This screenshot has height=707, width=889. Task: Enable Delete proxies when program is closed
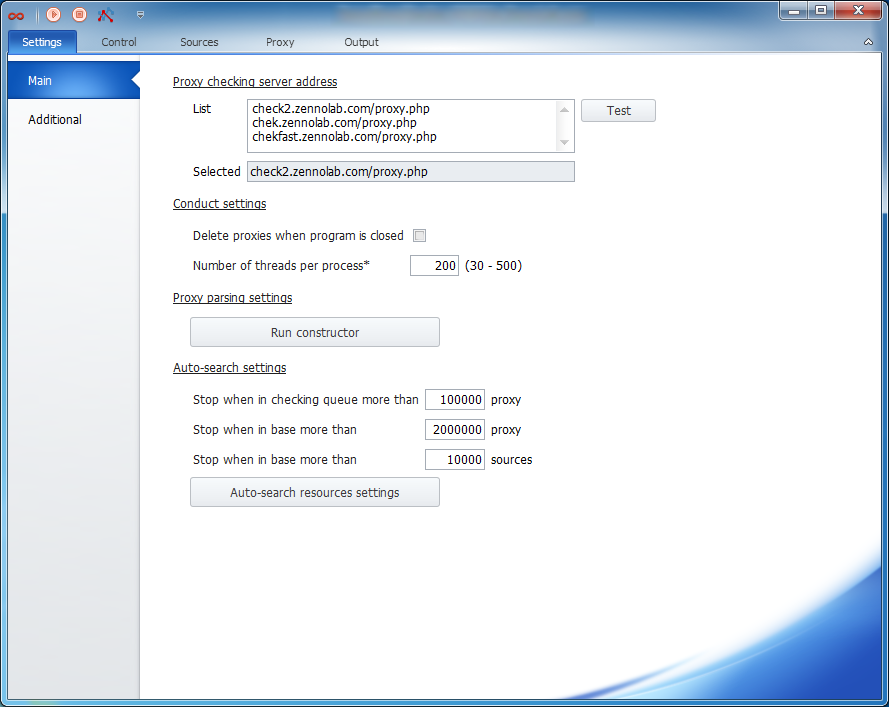point(420,235)
